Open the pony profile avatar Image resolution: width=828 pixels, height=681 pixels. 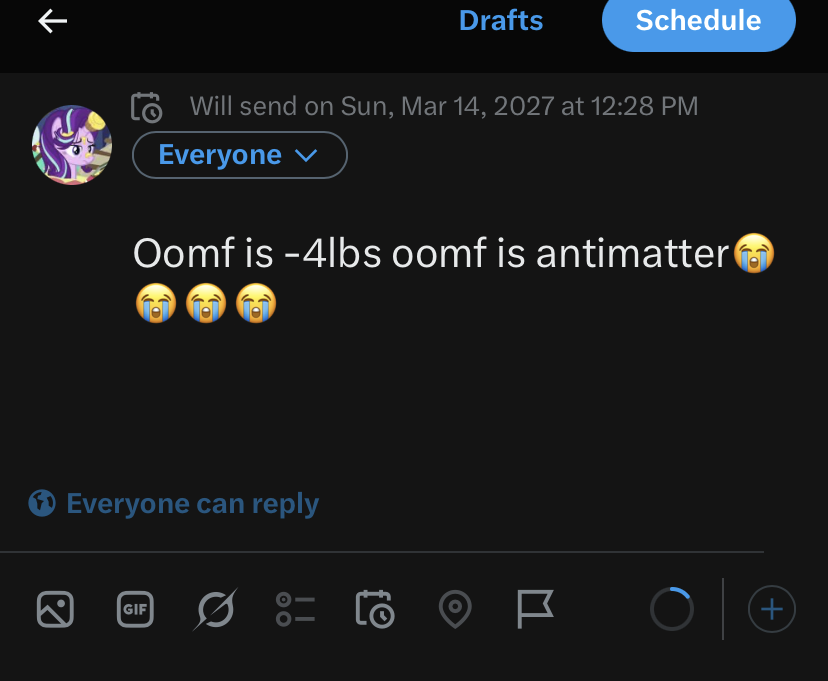tap(72, 145)
